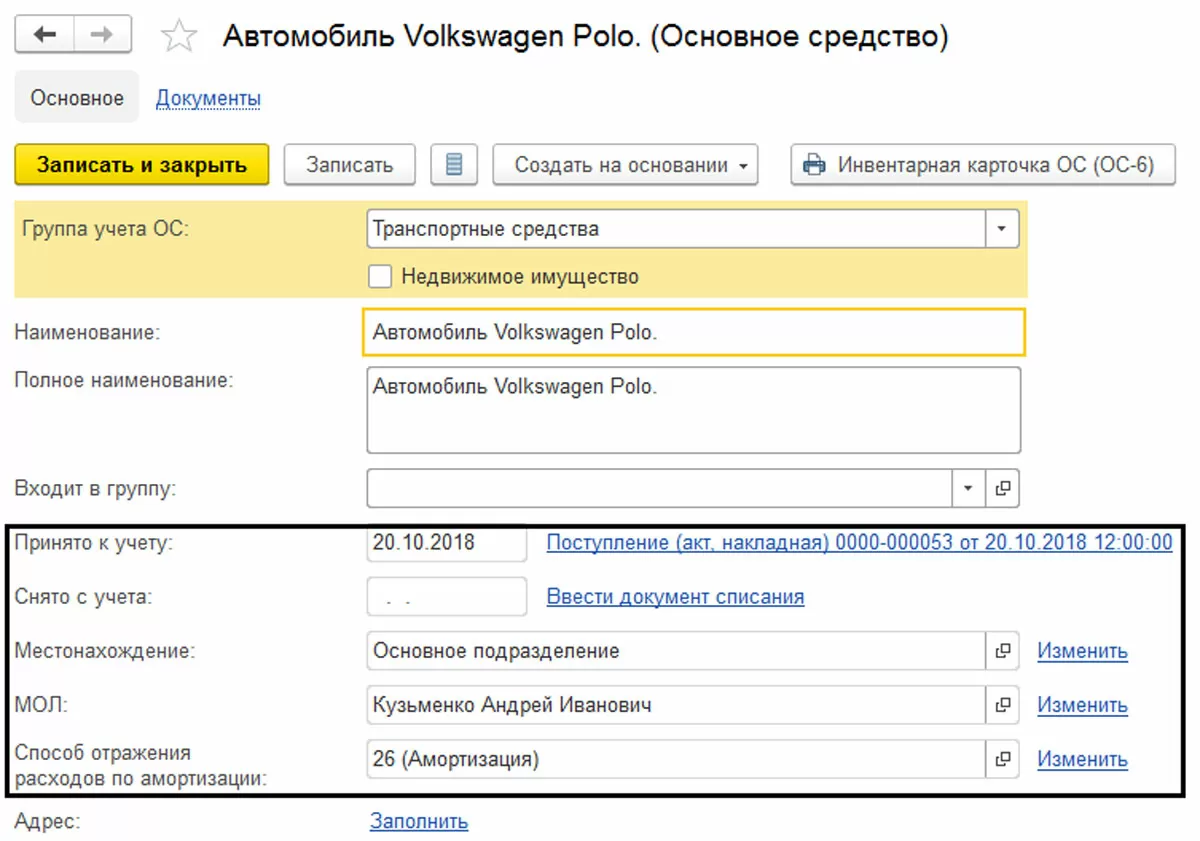Click the list icon next to Записать
This screenshot has height=841, width=1200.
pyautogui.click(x=454, y=165)
